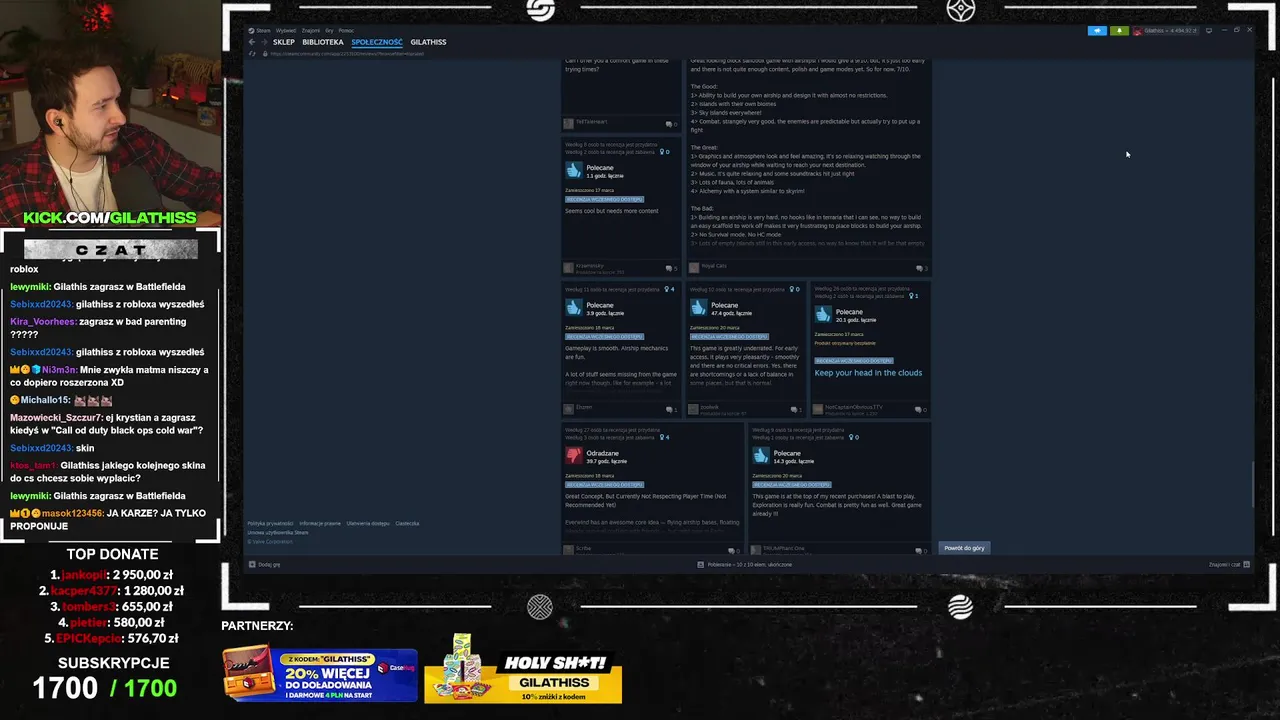Screen dimensions: 1280x720
Task: Open 'Znajomi i czat' friends chat
Action: pos(1229,564)
